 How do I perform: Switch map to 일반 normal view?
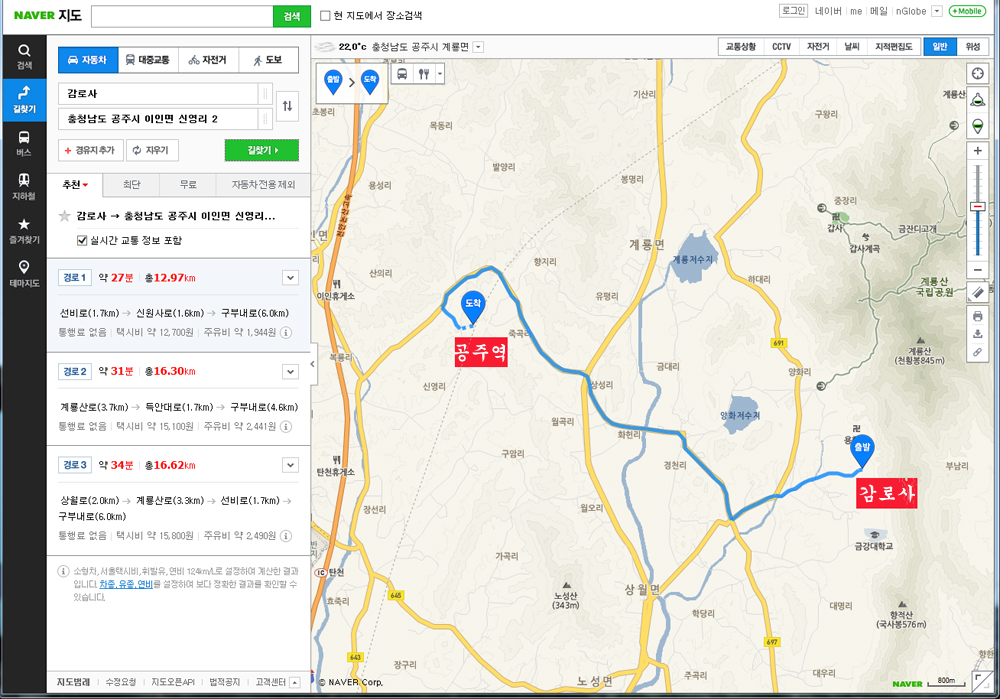tap(940, 47)
